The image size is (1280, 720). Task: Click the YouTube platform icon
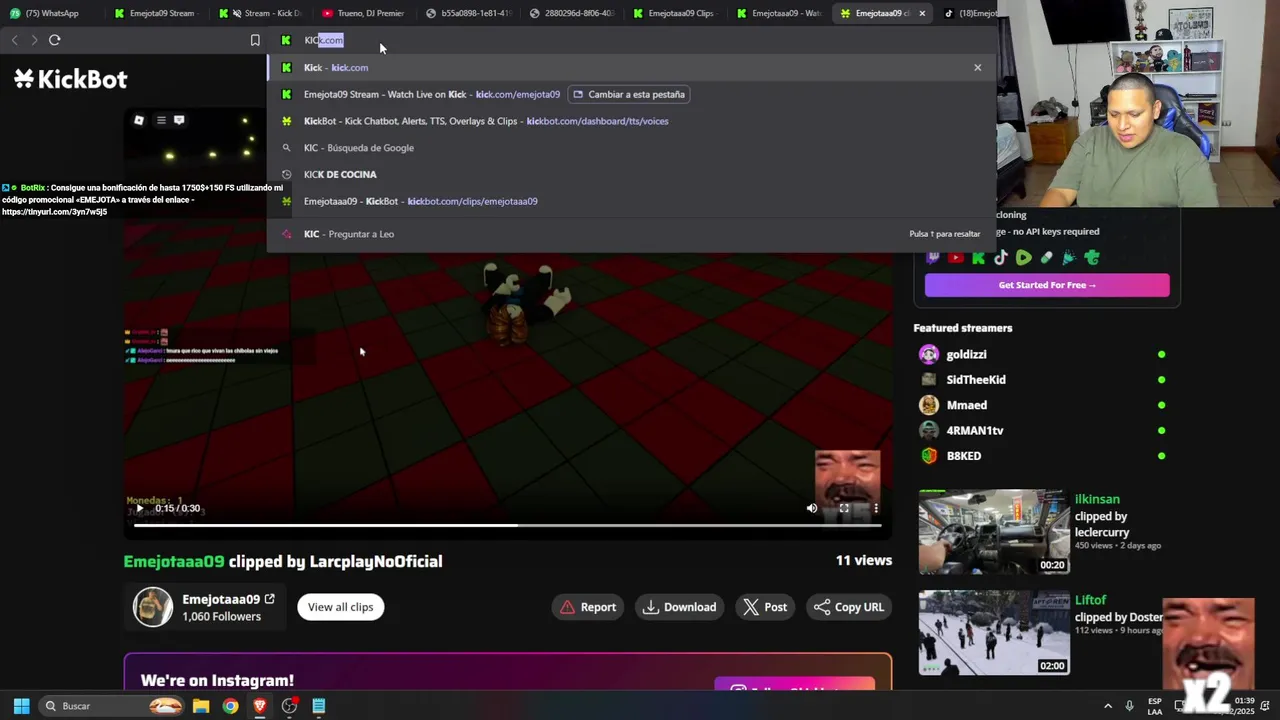click(956, 257)
